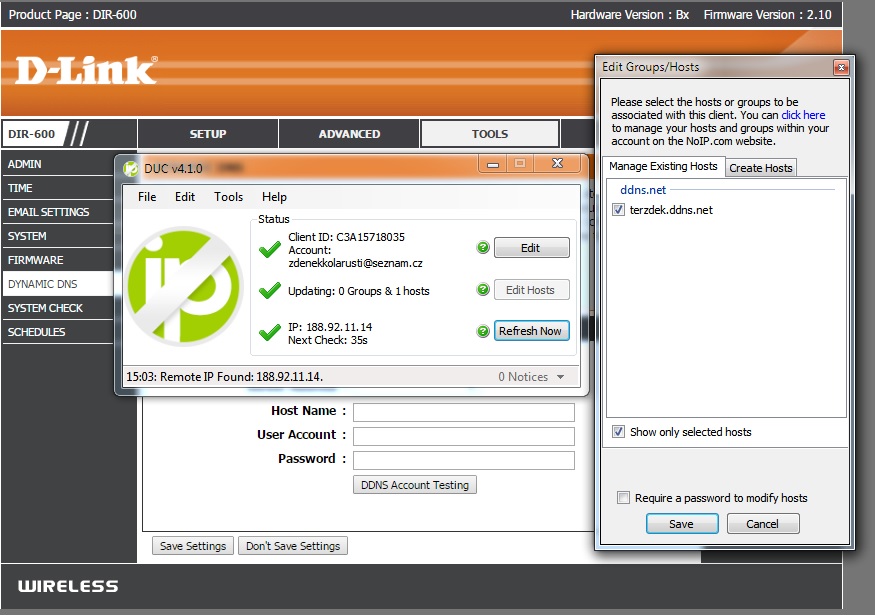Open TIME in router sidebar
The width and height of the screenshot is (875, 615).
[x=58, y=188]
